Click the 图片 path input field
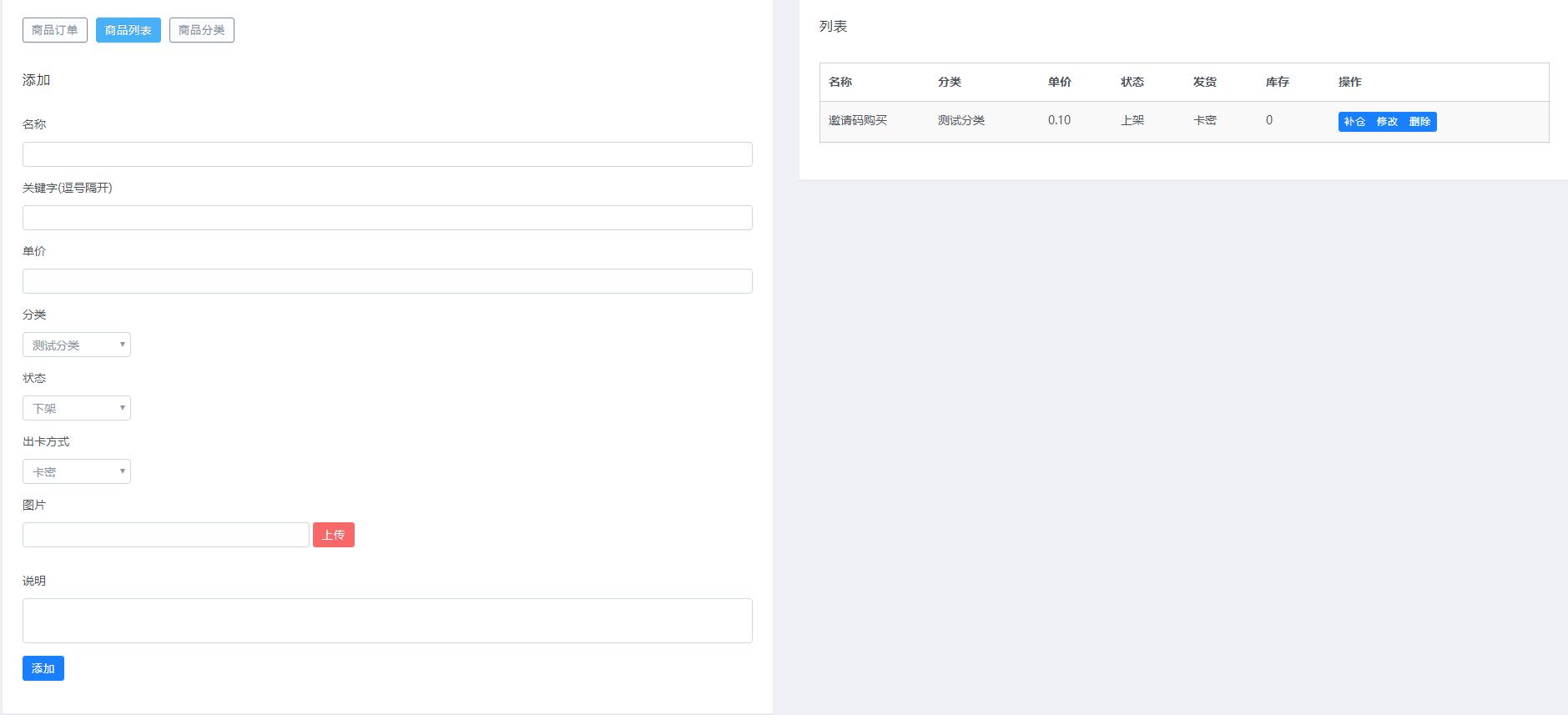Image resolution: width=1568 pixels, height=715 pixels. click(166, 535)
